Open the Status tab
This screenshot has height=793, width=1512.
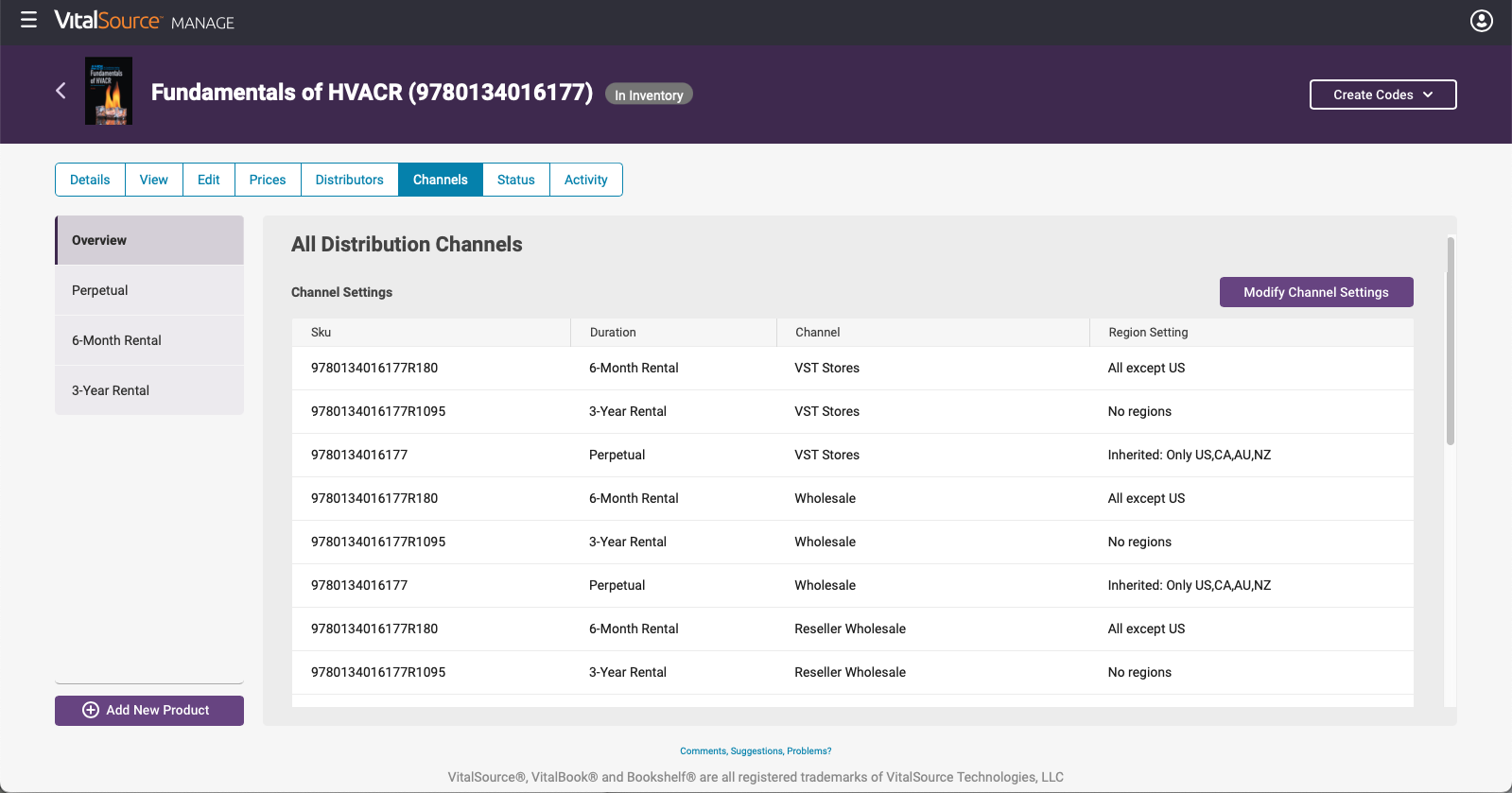(516, 180)
